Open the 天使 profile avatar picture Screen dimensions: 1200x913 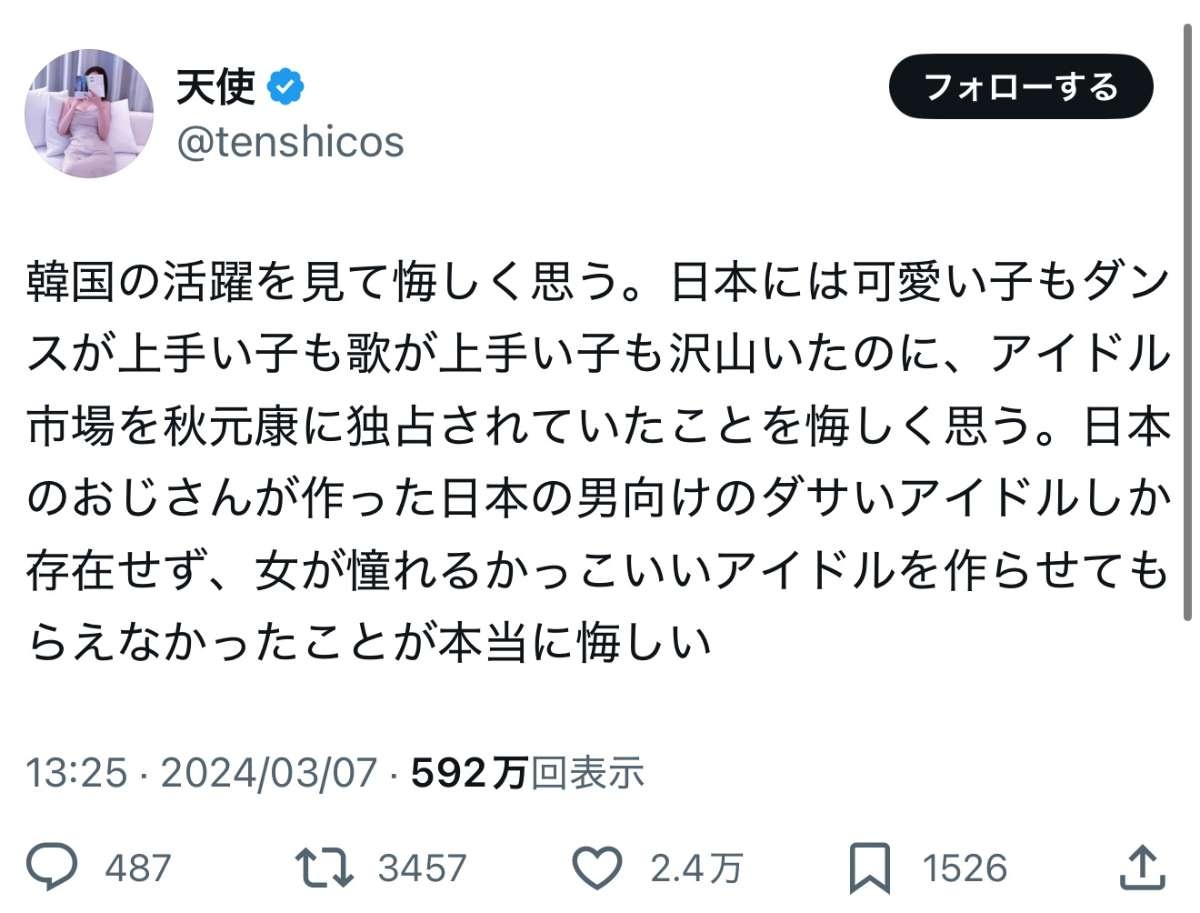[89, 112]
